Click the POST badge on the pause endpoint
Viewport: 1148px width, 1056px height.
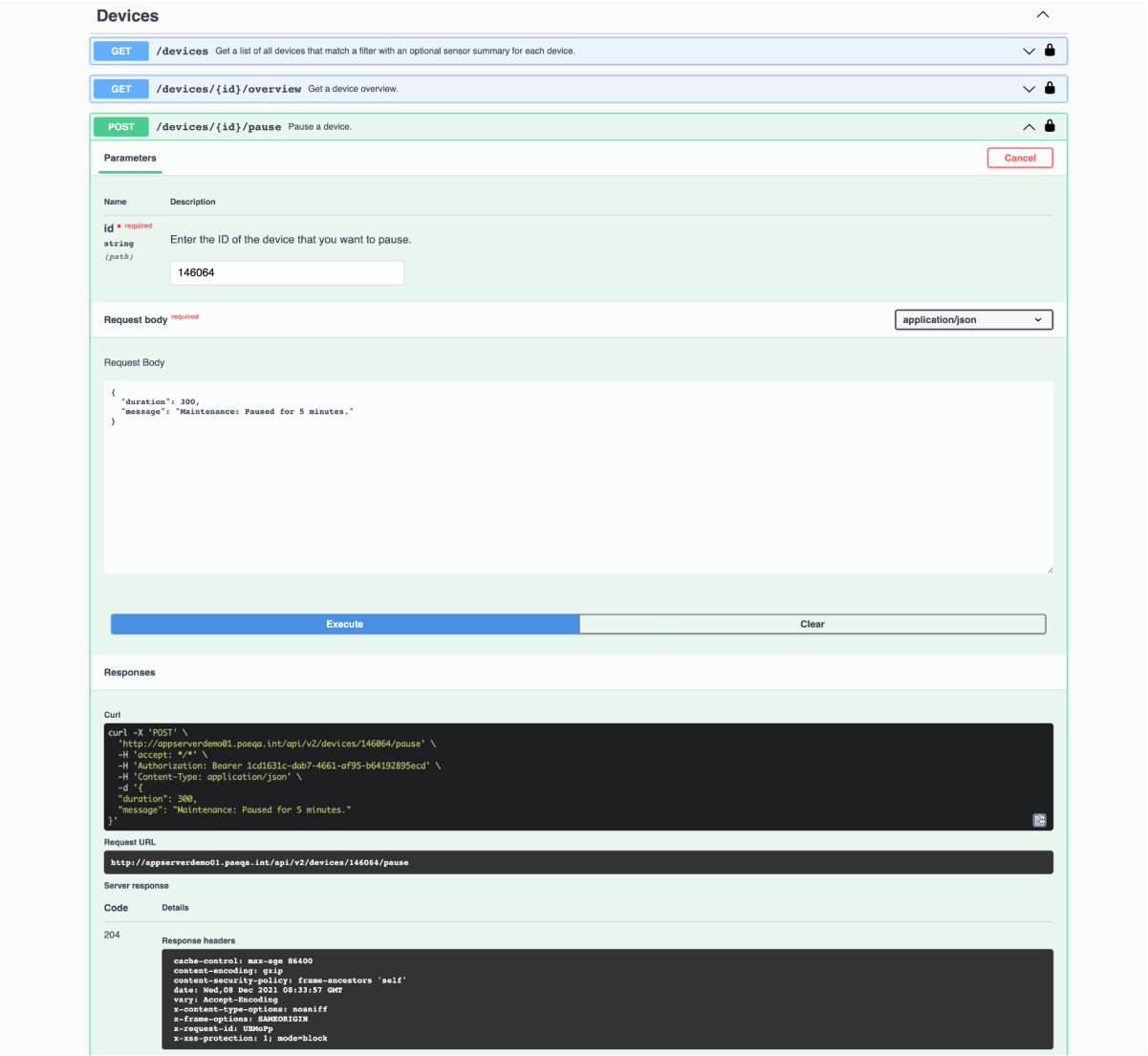(120, 125)
